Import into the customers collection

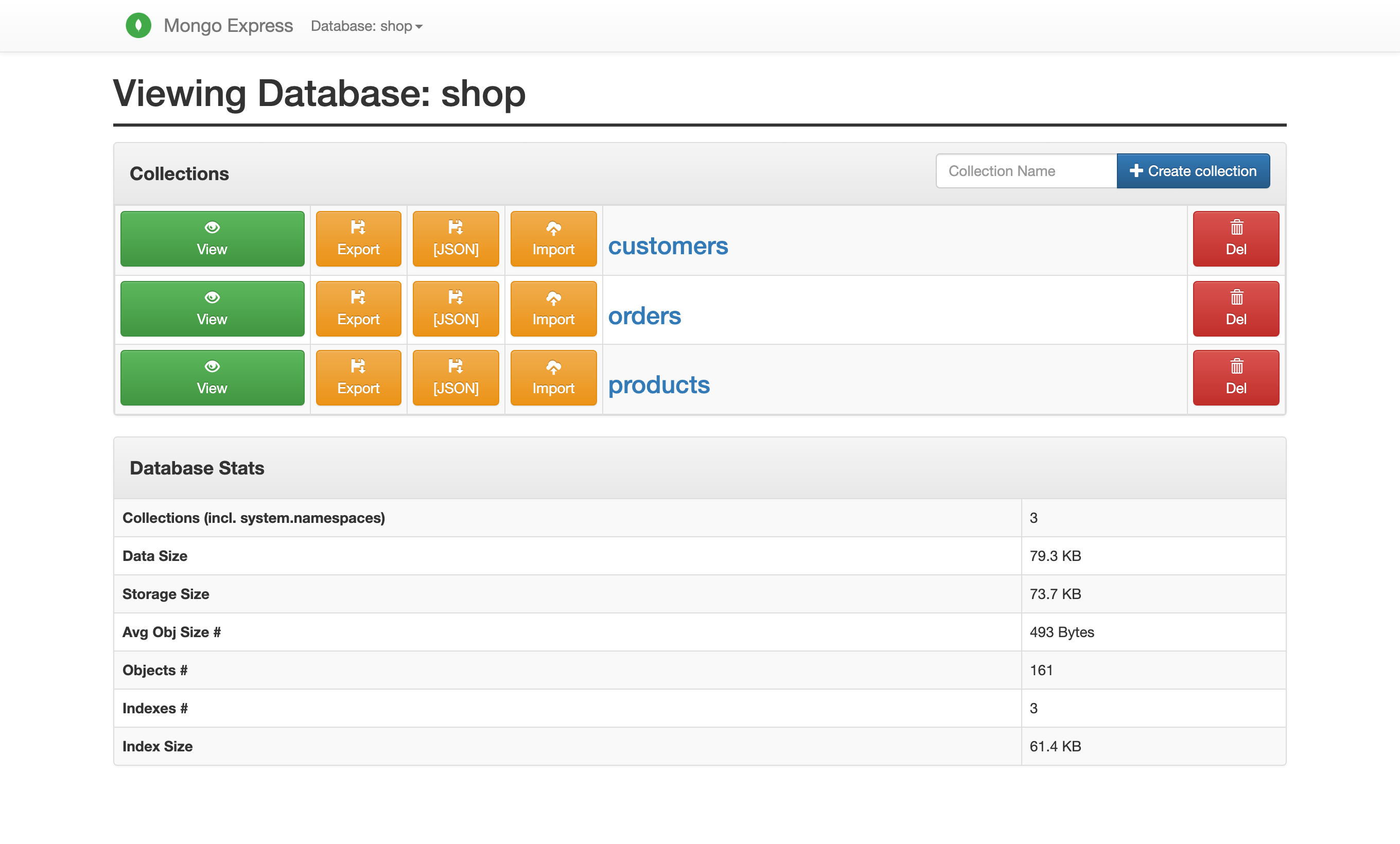[553, 239]
